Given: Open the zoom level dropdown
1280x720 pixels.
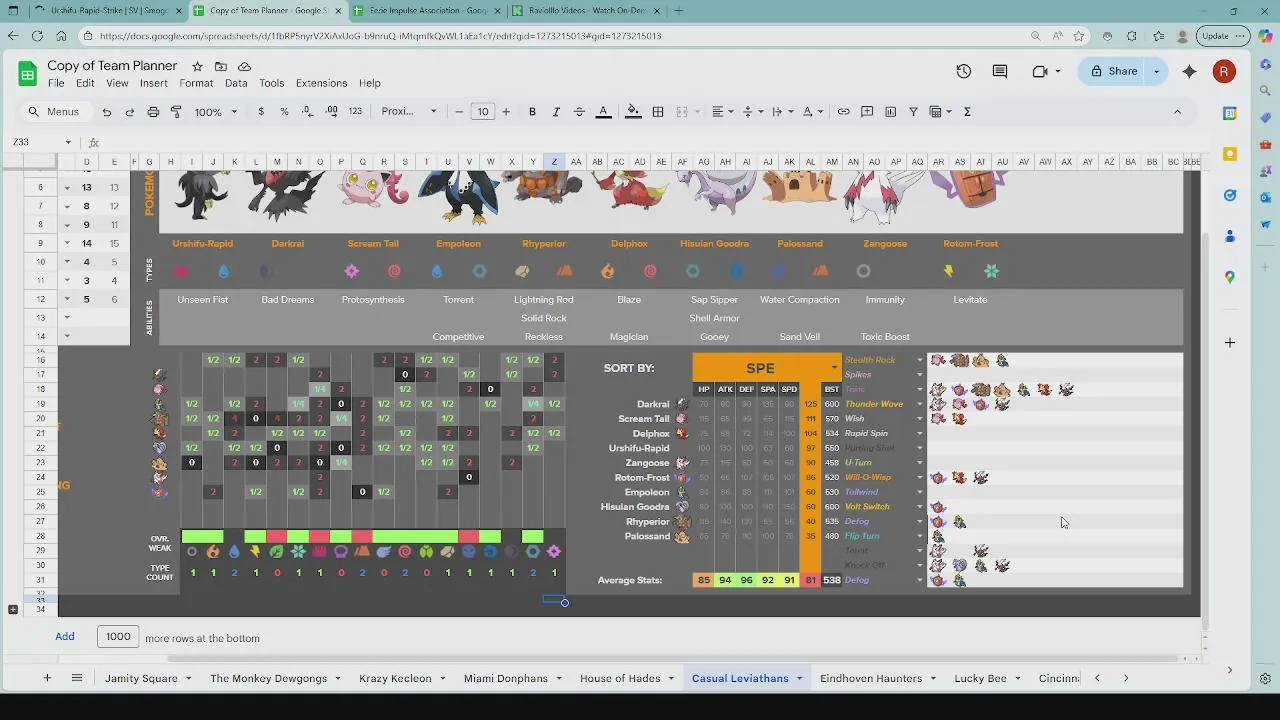Looking at the screenshot, I should (x=216, y=112).
